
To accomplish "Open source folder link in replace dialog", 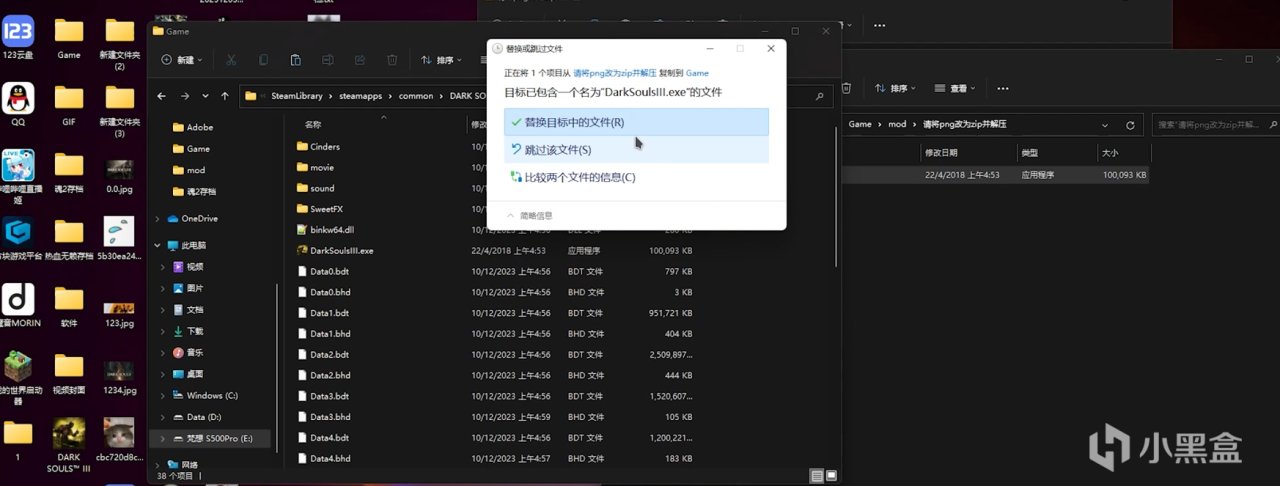I will (x=614, y=73).
